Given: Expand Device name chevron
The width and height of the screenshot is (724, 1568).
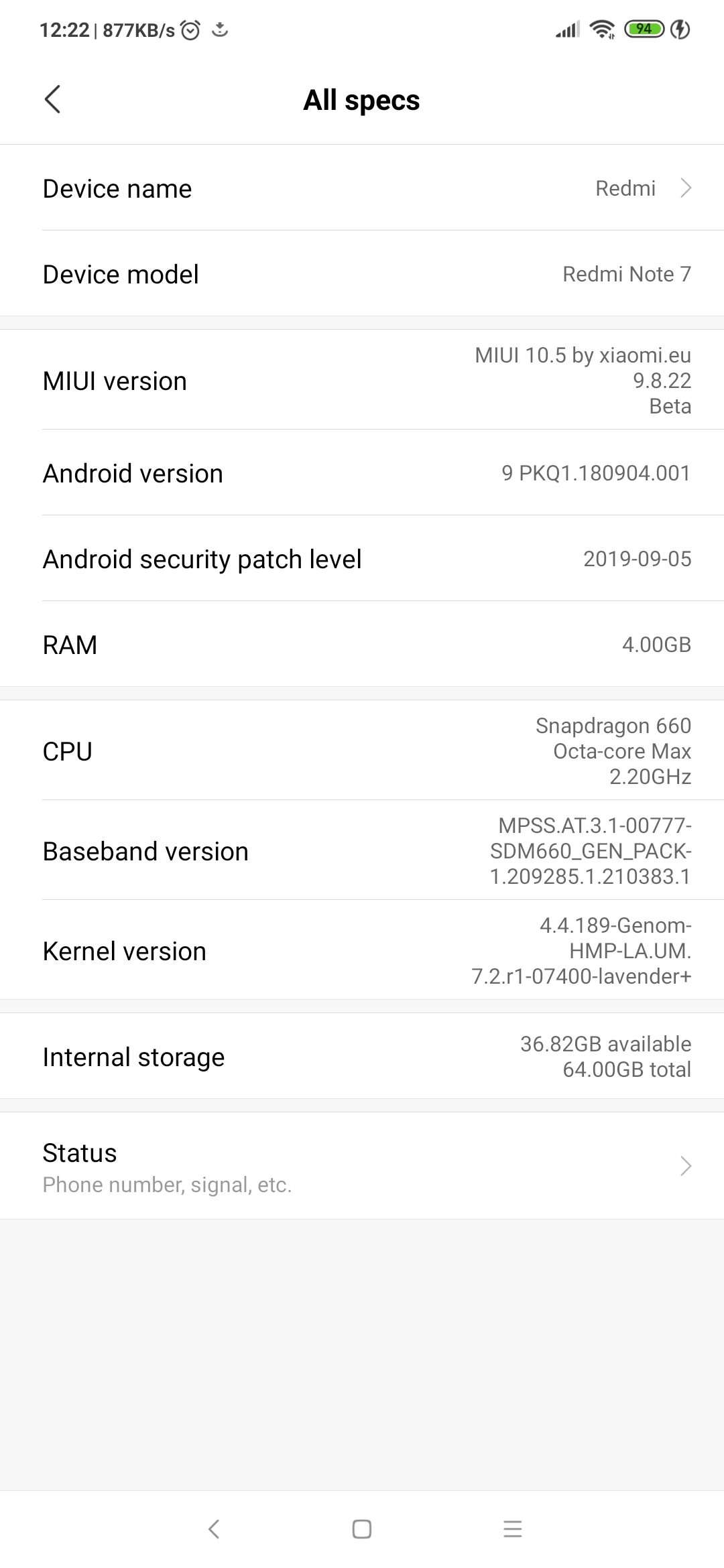Looking at the screenshot, I should [685, 188].
